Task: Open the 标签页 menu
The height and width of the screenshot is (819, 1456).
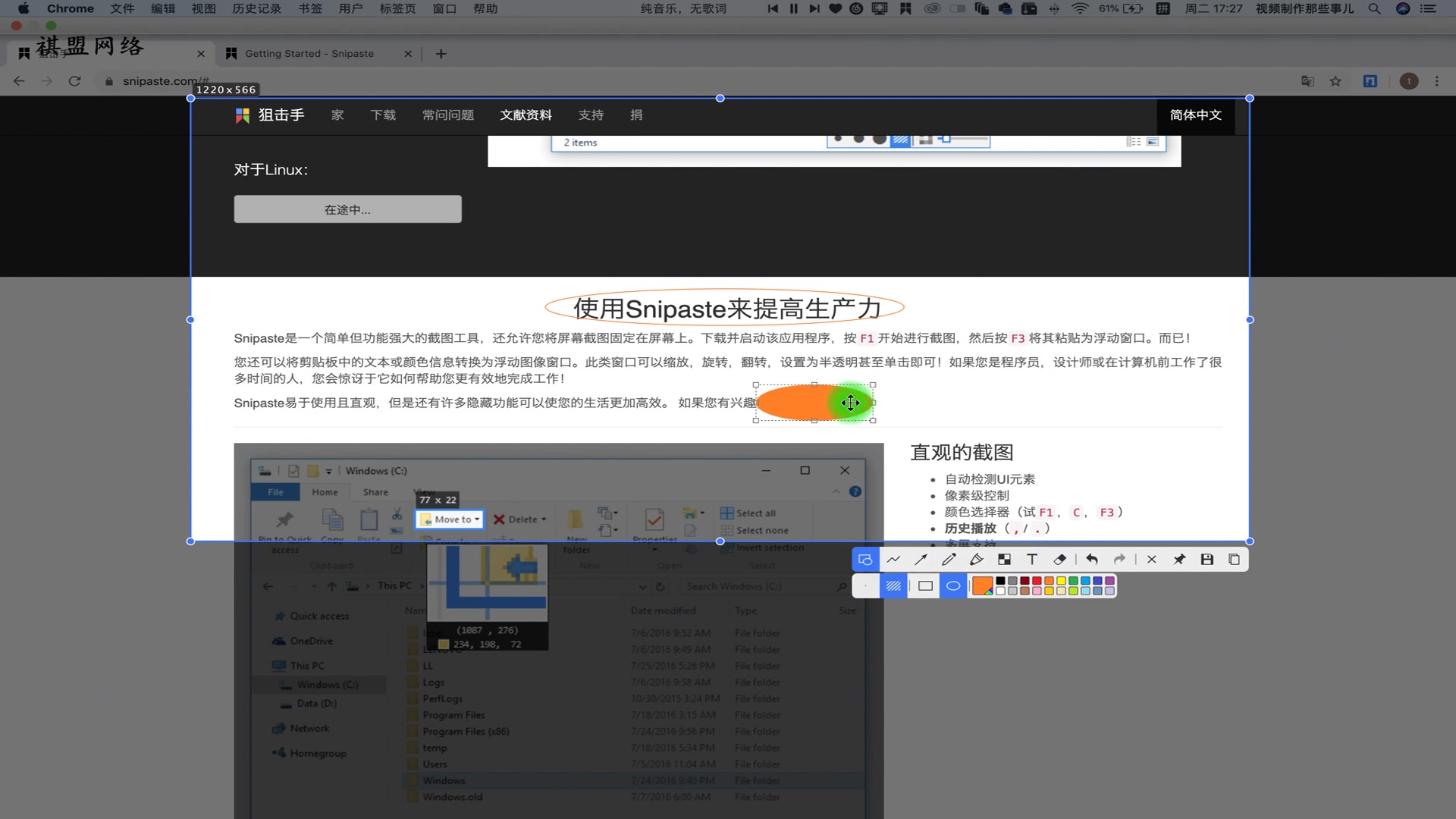Action: tap(397, 8)
